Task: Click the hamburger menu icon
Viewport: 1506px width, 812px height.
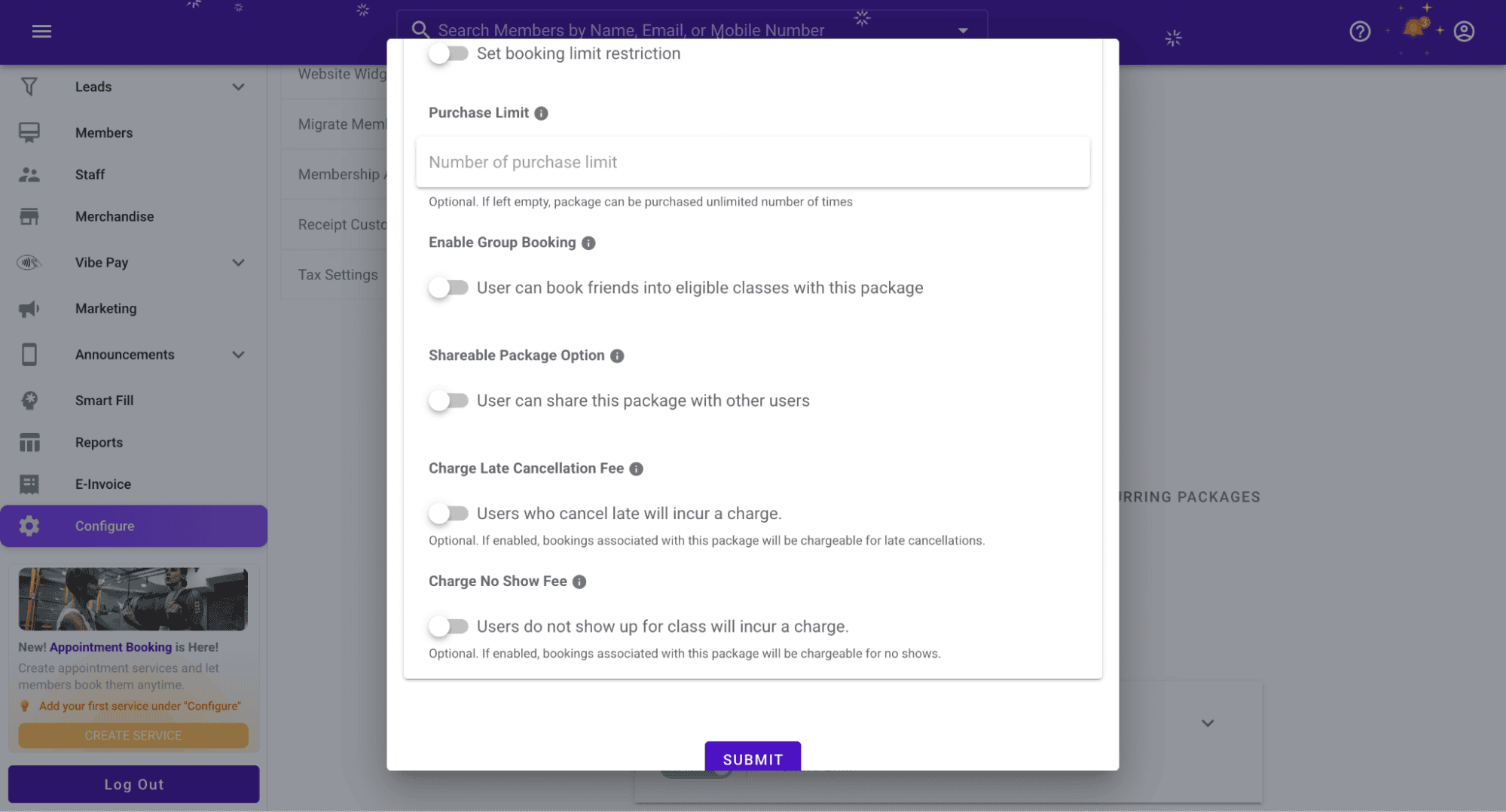Action: click(41, 31)
